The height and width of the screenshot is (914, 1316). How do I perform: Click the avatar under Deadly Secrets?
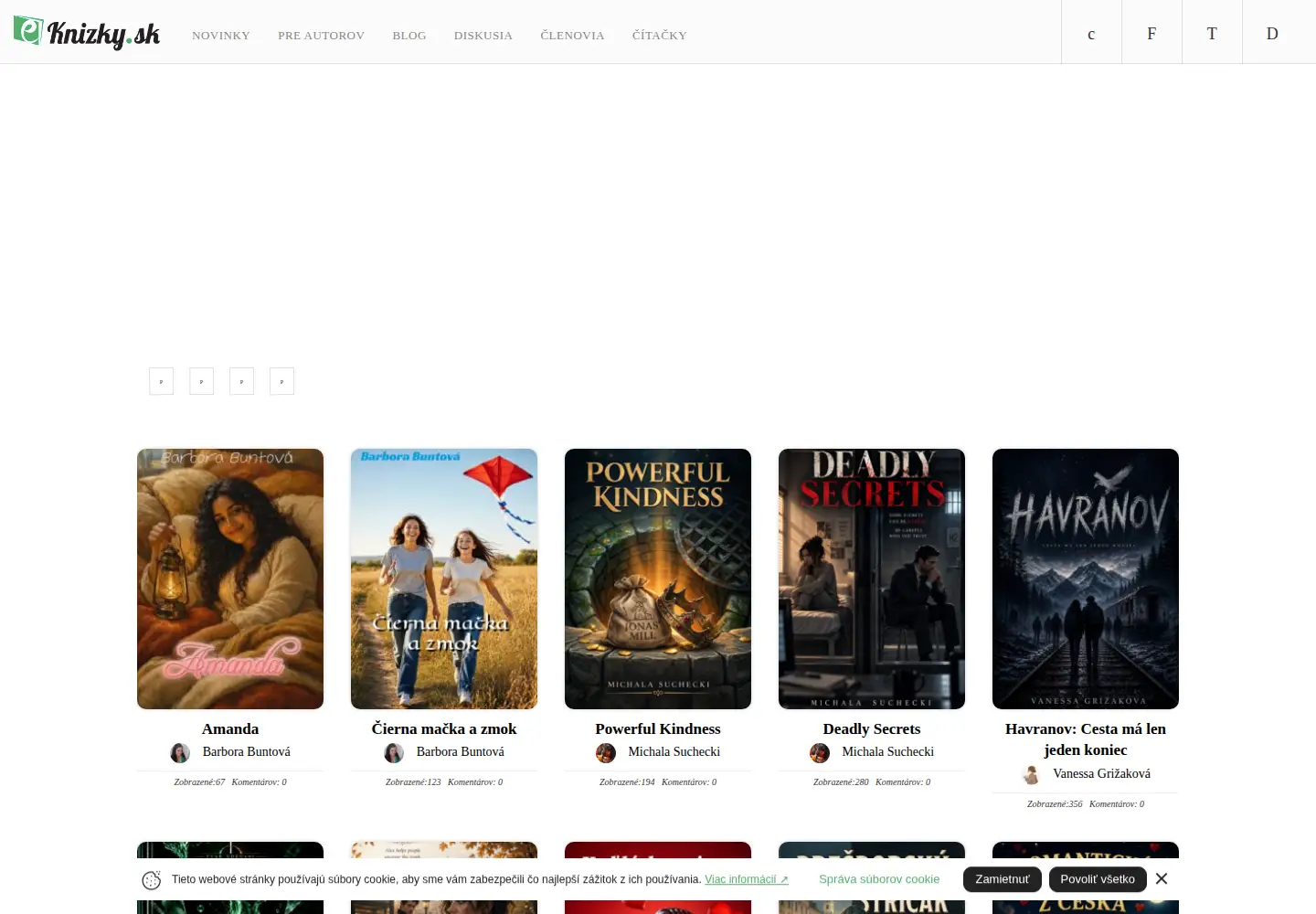coord(820,753)
